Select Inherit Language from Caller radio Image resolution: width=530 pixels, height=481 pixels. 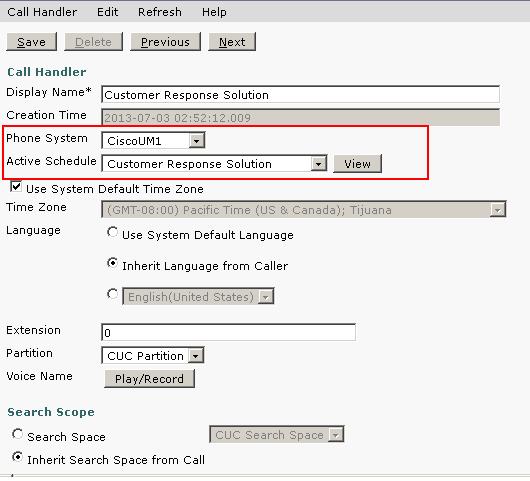click(x=112, y=263)
